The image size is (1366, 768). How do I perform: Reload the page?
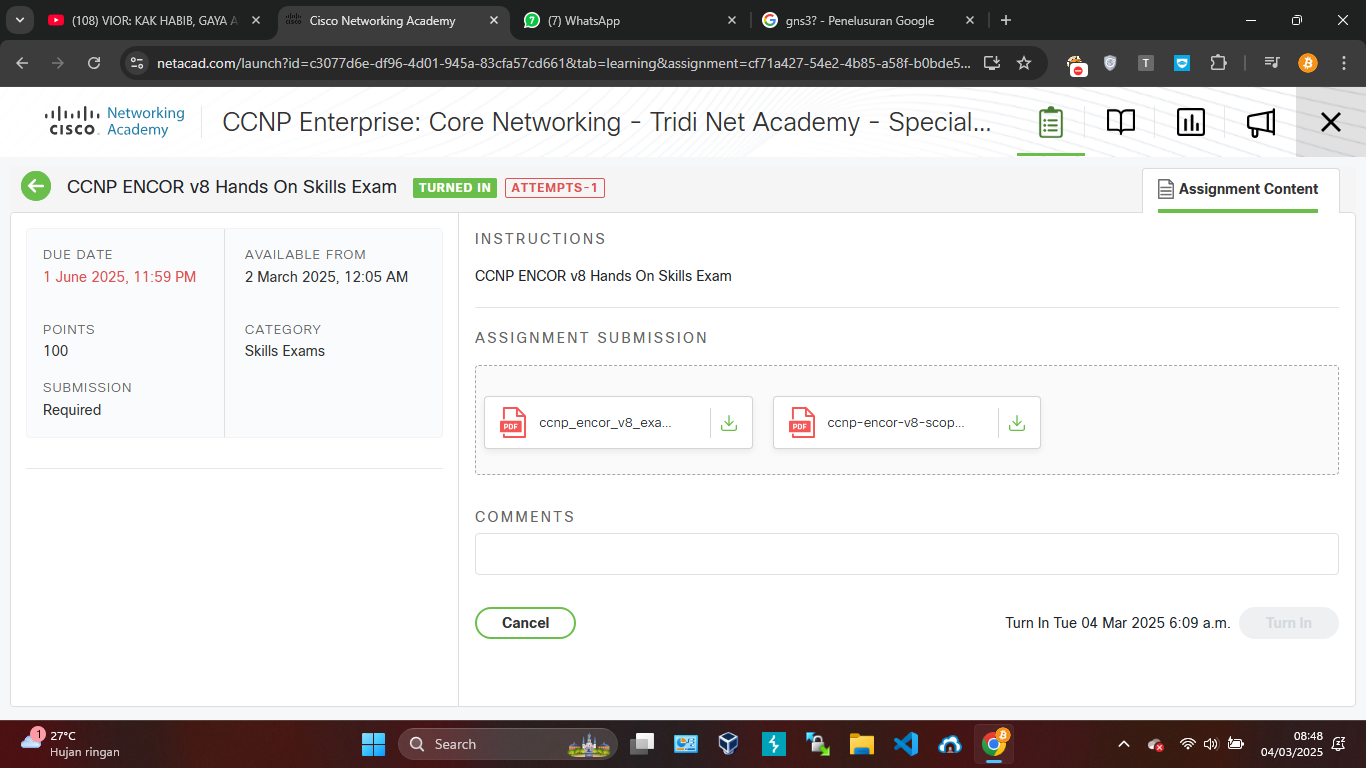pyautogui.click(x=94, y=63)
